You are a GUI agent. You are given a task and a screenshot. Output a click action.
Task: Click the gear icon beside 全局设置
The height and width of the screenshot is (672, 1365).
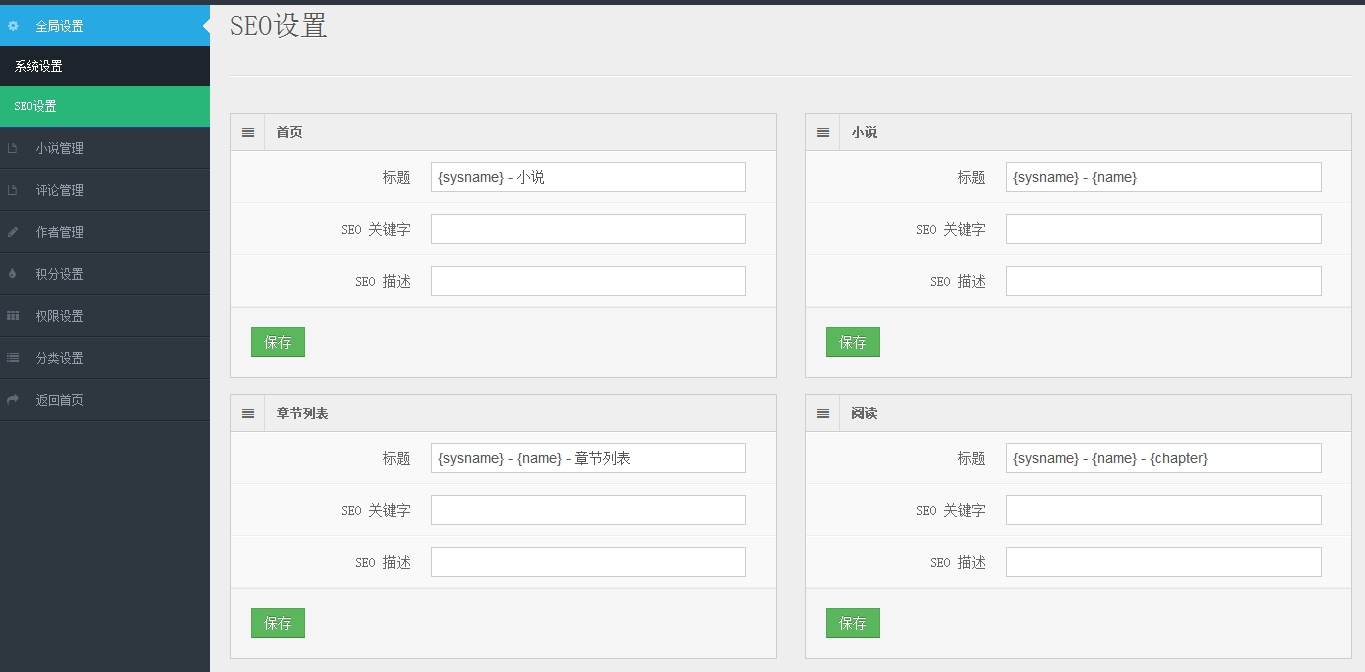[x=13, y=26]
